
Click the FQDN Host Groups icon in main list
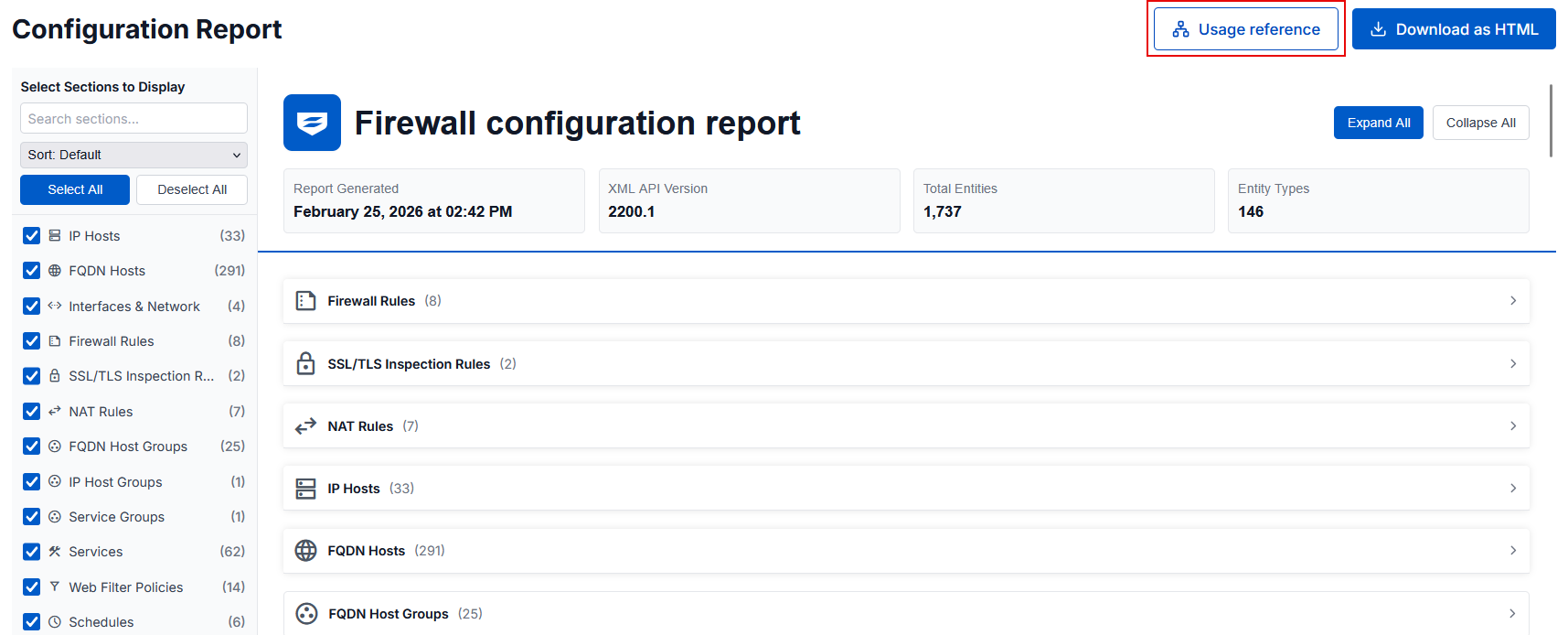[x=306, y=614]
